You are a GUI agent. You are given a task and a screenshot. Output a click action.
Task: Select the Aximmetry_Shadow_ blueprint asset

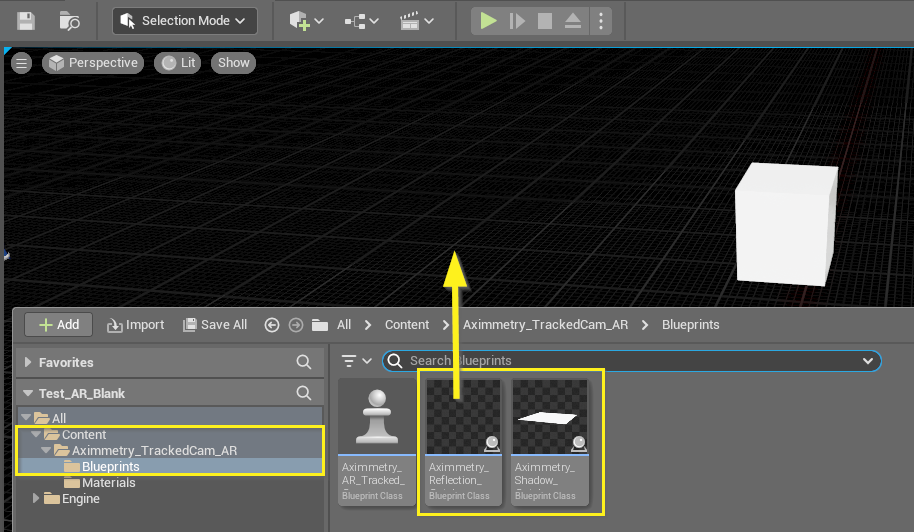[x=550, y=443]
